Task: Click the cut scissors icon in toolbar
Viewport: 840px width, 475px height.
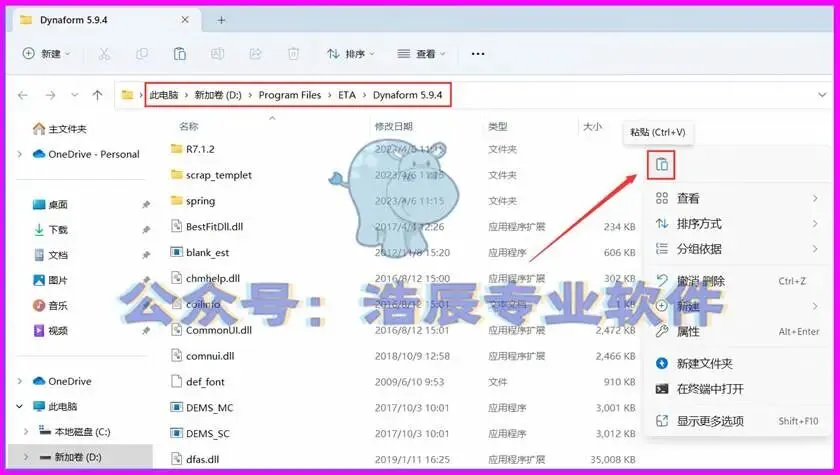Action: [x=104, y=54]
